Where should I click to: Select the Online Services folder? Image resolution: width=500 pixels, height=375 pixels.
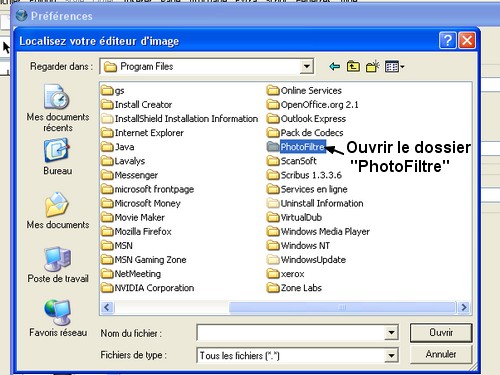[x=305, y=91]
